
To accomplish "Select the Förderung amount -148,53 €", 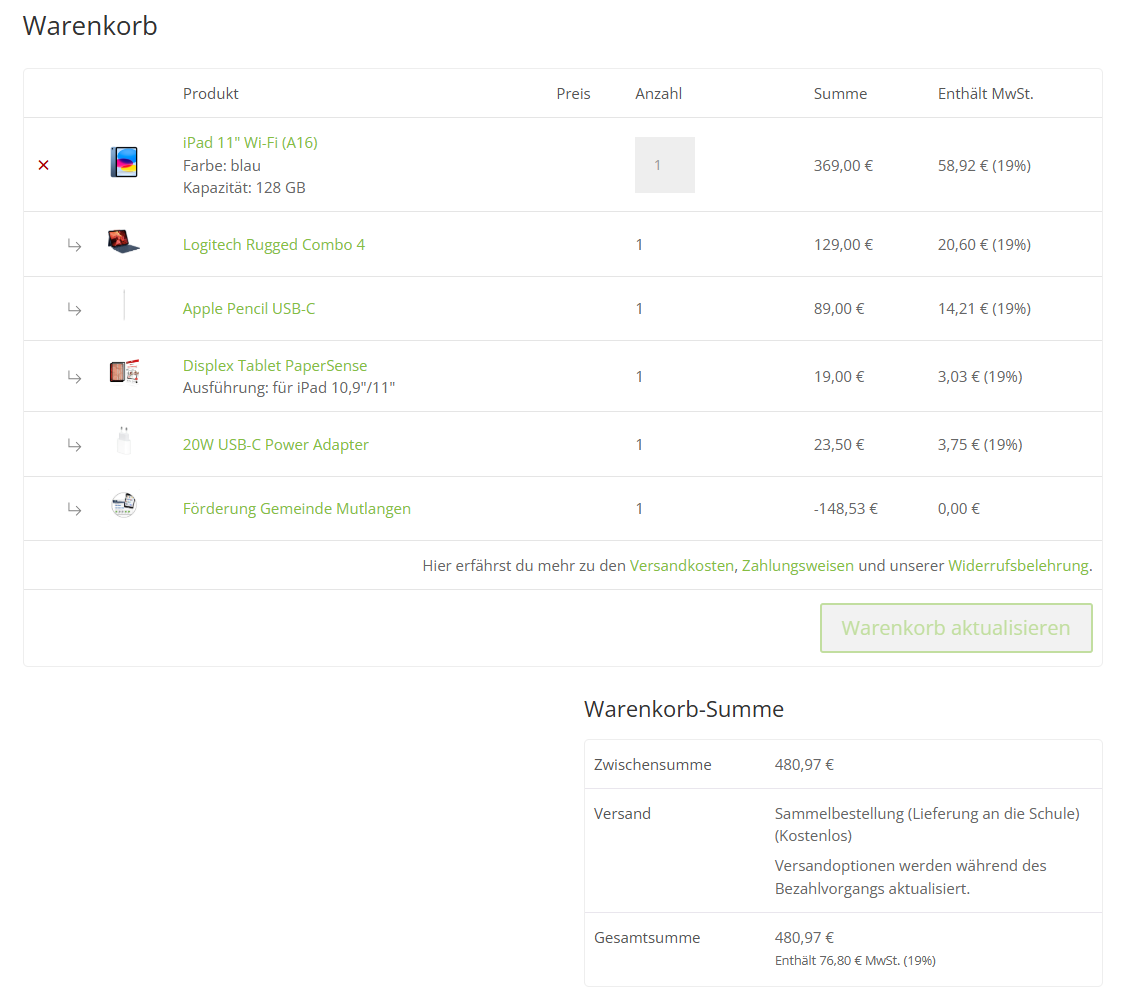I will pos(845,508).
